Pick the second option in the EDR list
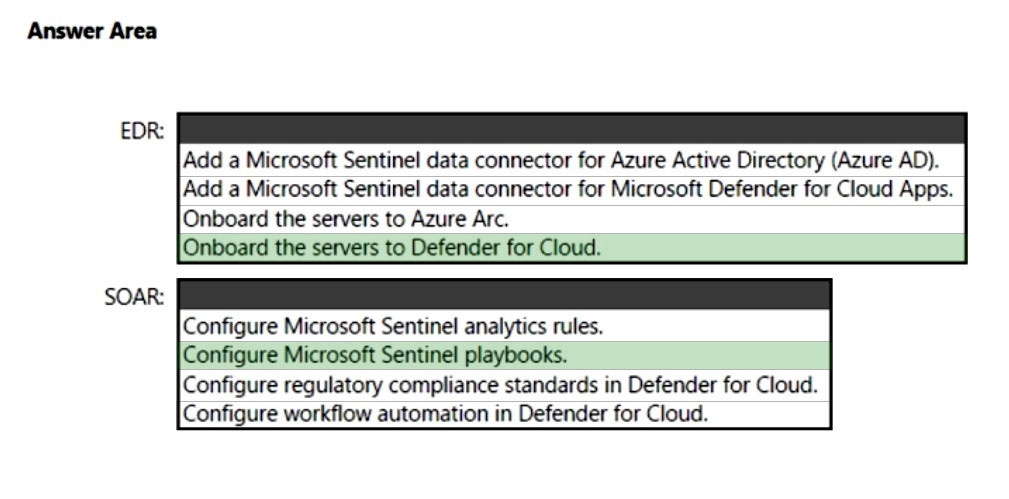Screen dimensions: 1009x499 click(x=567, y=189)
